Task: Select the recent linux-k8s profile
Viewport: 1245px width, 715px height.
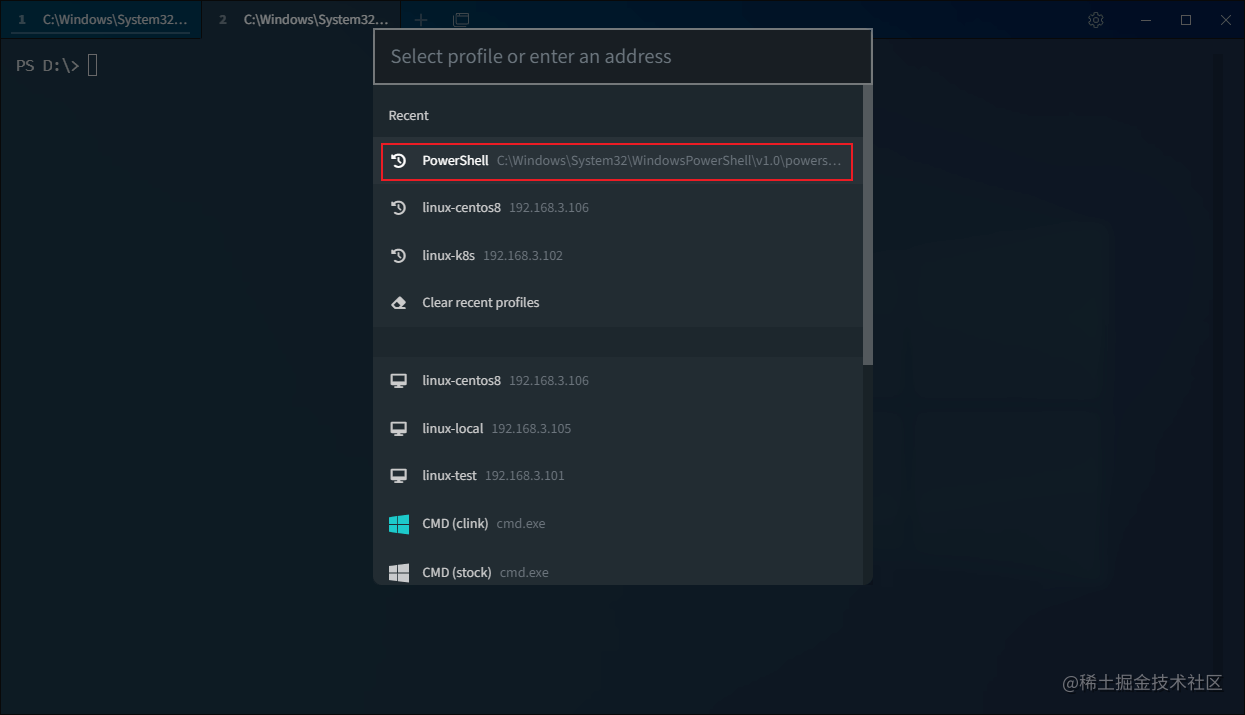Action: pos(617,256)
